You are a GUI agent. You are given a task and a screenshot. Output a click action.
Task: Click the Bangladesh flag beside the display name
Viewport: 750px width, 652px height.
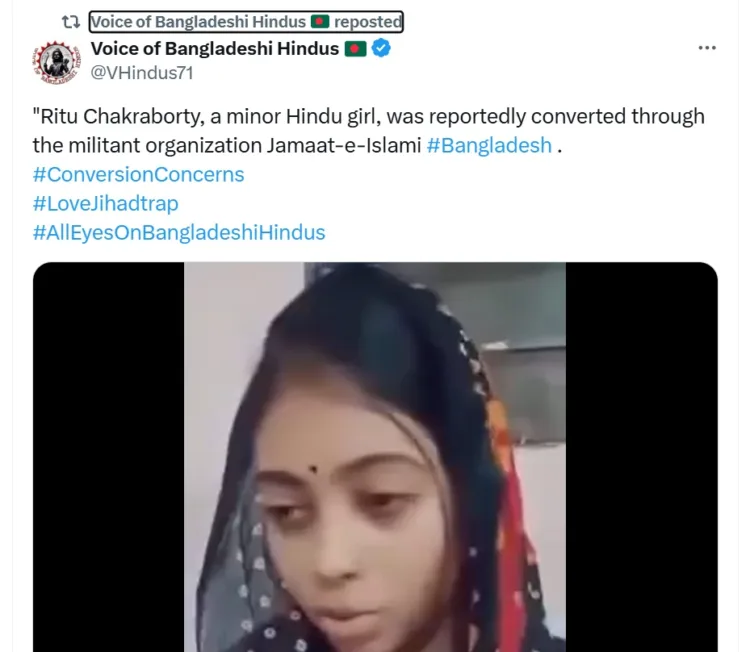355,49
